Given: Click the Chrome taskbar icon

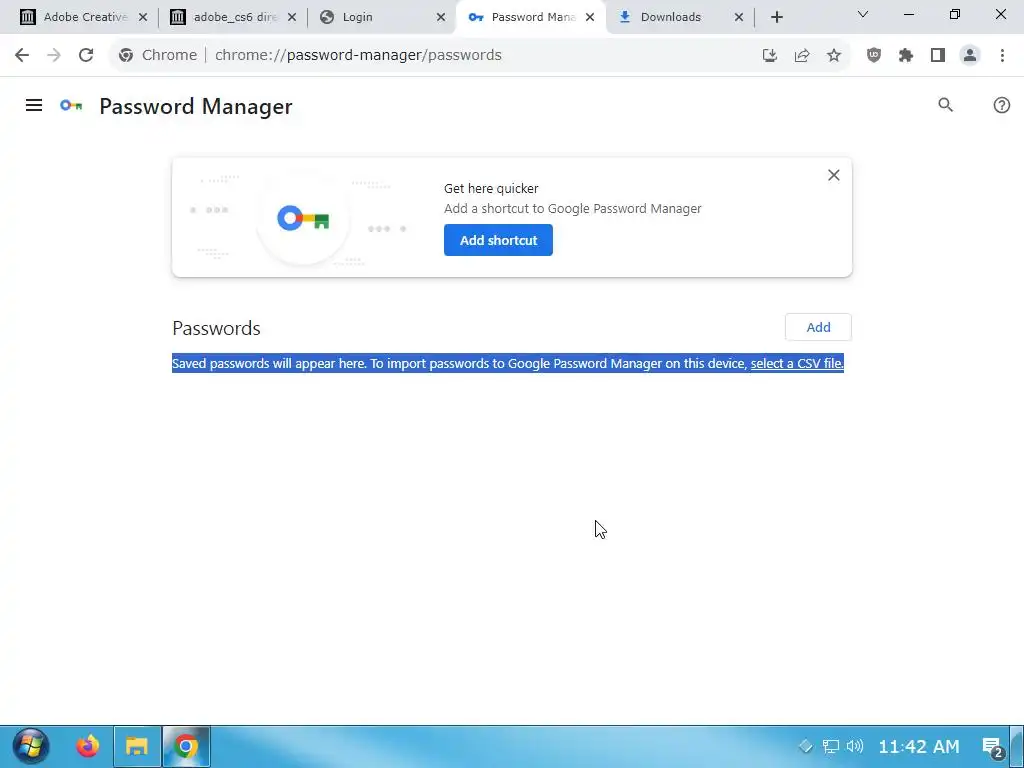Looking at the screenshot, I should (x=186, y=746).
